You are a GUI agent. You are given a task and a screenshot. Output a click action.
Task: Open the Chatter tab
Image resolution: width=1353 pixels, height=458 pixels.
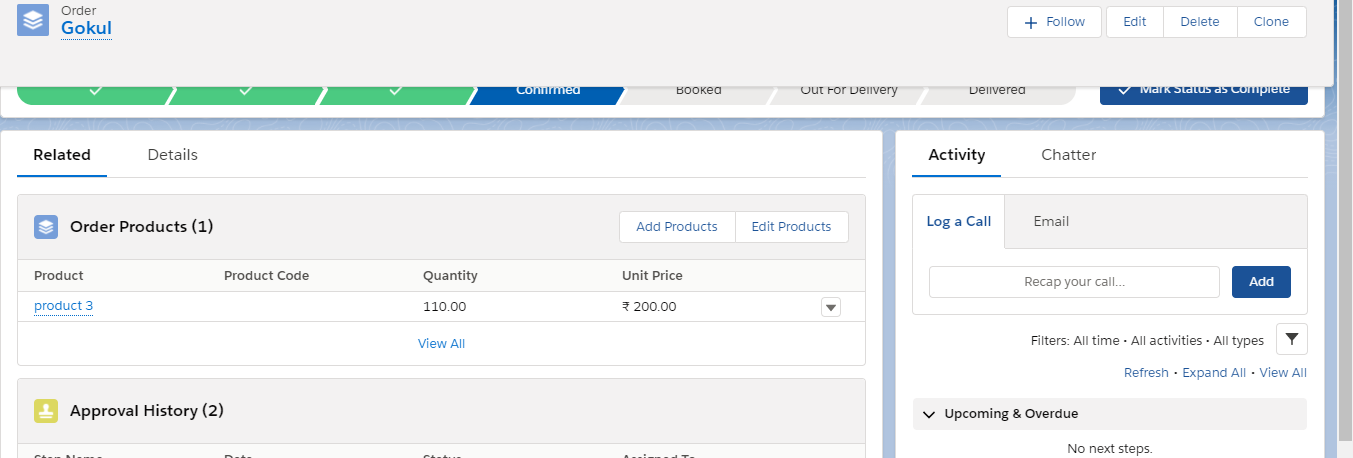1068,155
